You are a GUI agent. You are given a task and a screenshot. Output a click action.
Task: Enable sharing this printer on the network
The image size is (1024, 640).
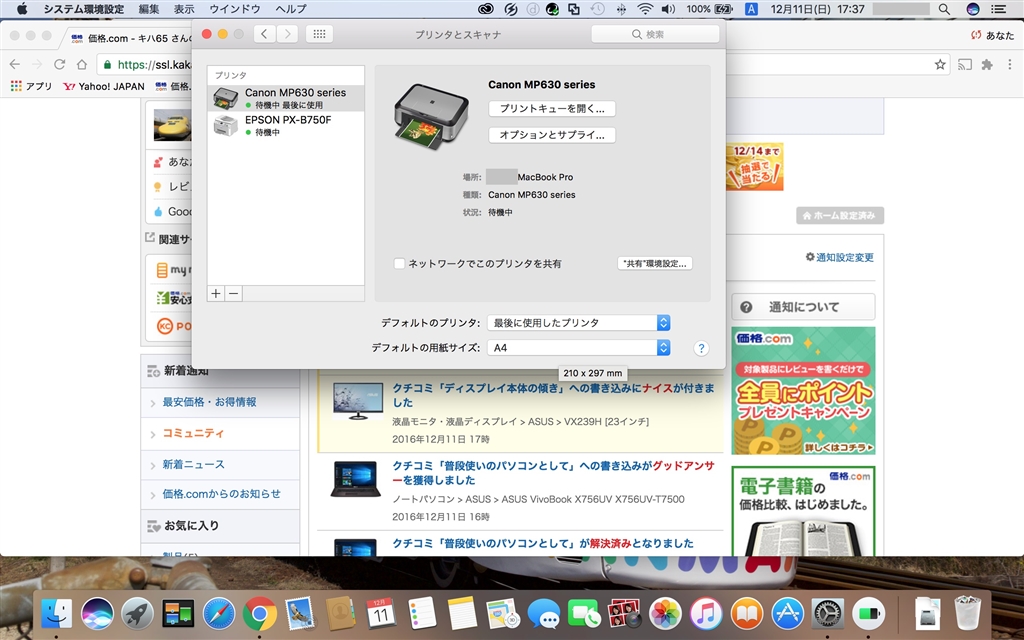tap(400, 264)
